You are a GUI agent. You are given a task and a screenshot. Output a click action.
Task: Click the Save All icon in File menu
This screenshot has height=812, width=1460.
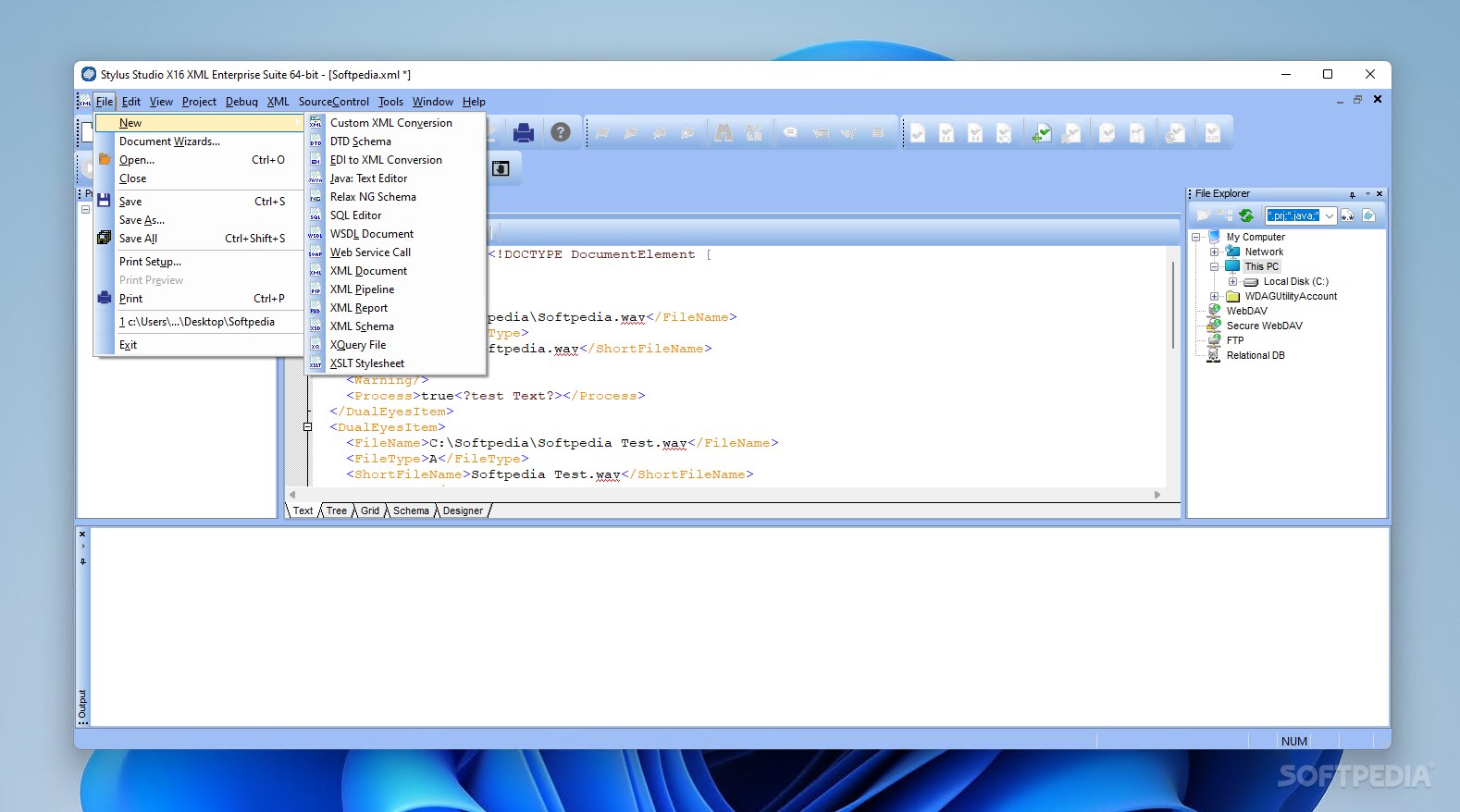coord(104,238)
